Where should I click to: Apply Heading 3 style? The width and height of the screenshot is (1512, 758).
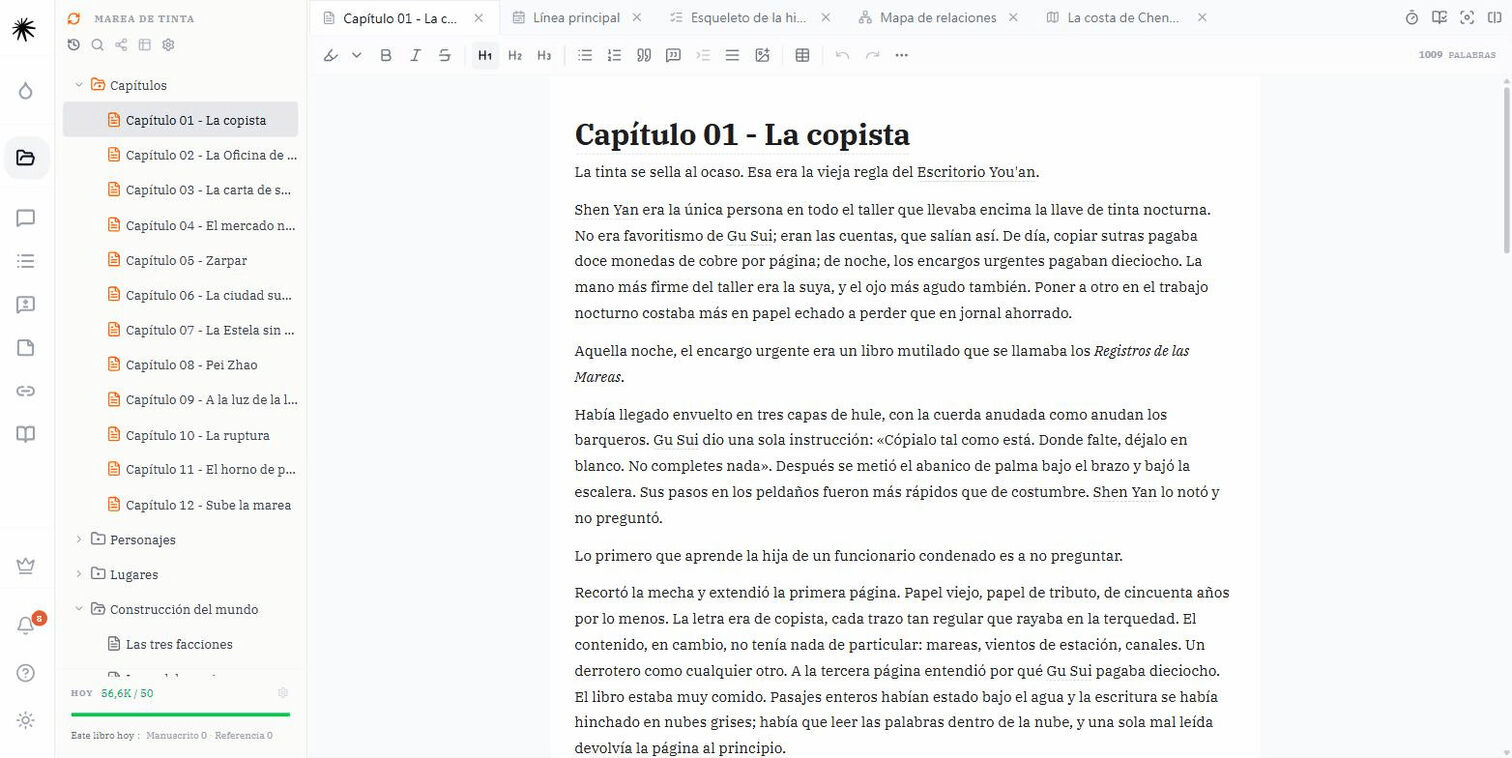544,55
